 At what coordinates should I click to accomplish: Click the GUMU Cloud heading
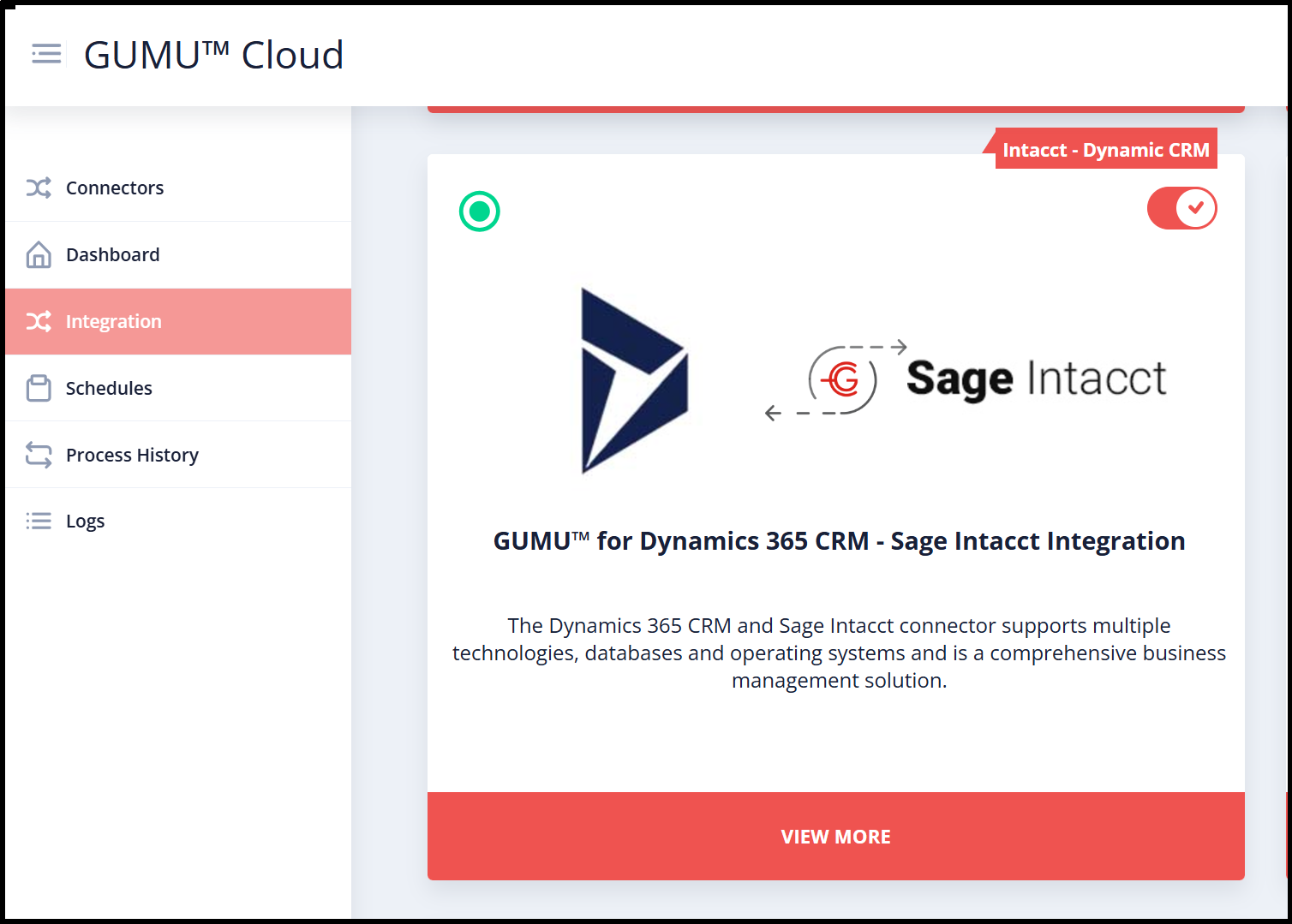(213, 55)
